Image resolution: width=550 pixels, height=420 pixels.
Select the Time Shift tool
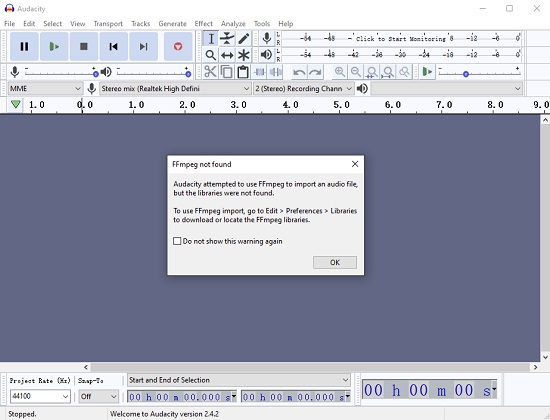[227, 55]
